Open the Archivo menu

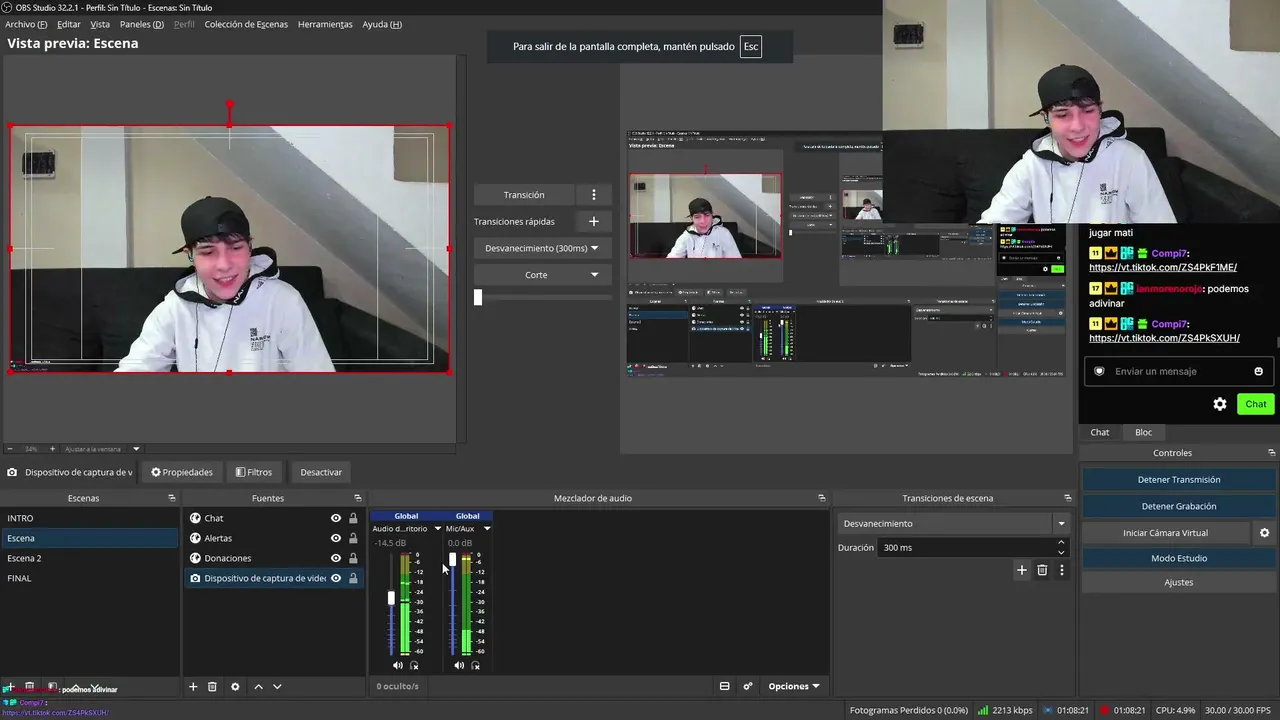click(26, 24)
